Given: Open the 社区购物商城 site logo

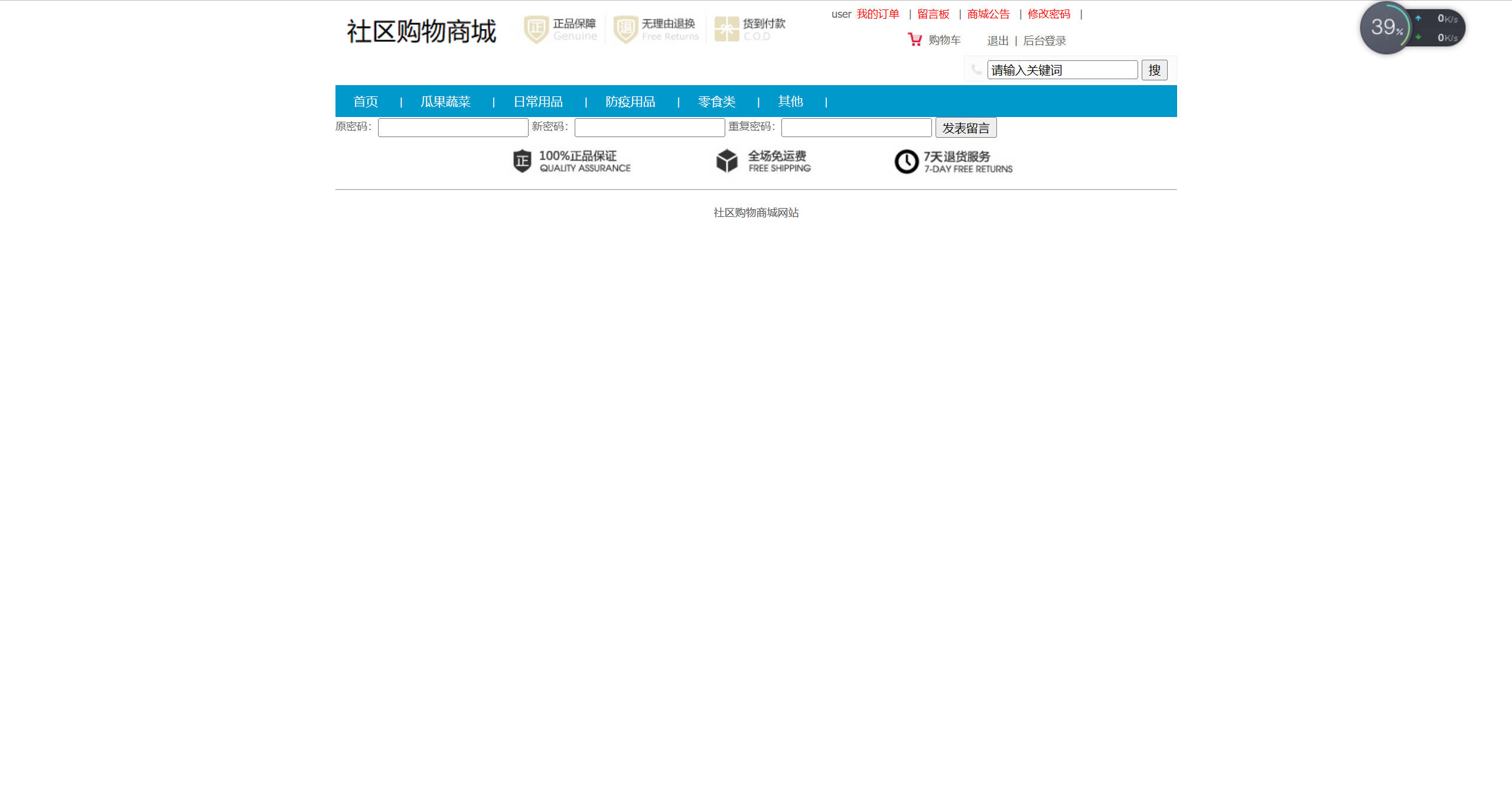Looking at the screenshot, I should click(422, 30).
